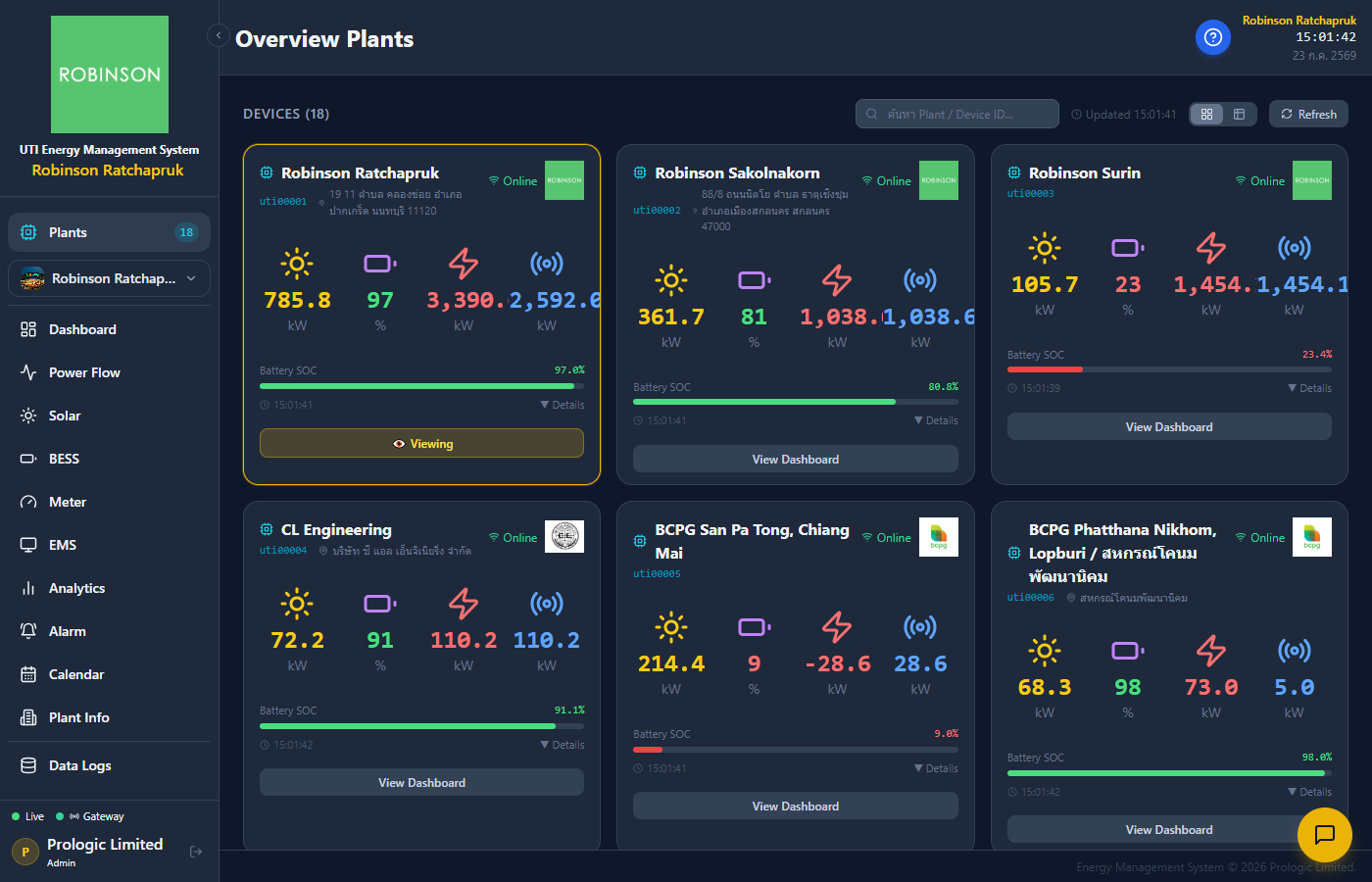The height and width of the screenshot is (882, 1372).
Task: Click the battery icon on Robinson Ratchapruk card
Action: [x=380, y=264]
